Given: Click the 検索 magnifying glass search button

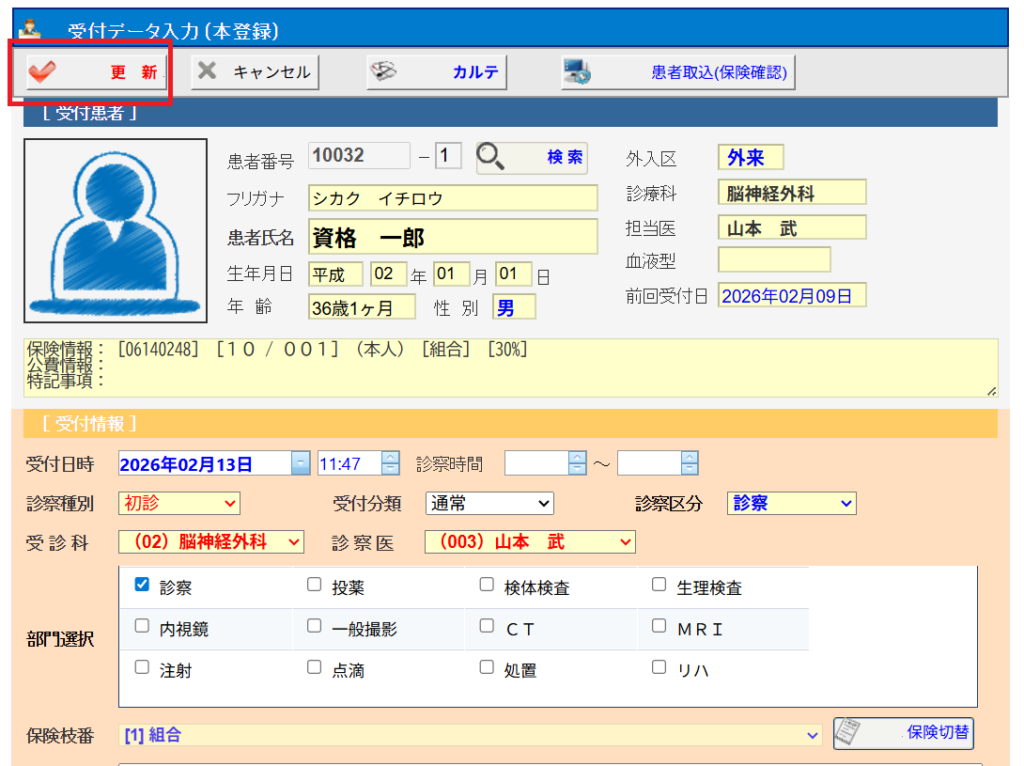Looking at the screenshot, I should [x=531, y=158].
